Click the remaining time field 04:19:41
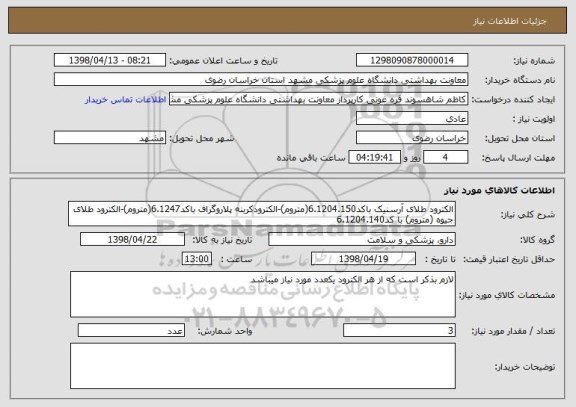Screen dimensions: 576x407 (374, 157)
